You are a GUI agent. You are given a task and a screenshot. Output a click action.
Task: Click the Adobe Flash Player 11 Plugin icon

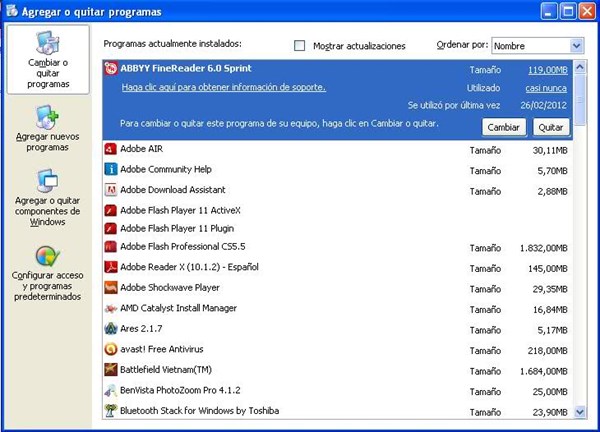click(111, 228)
